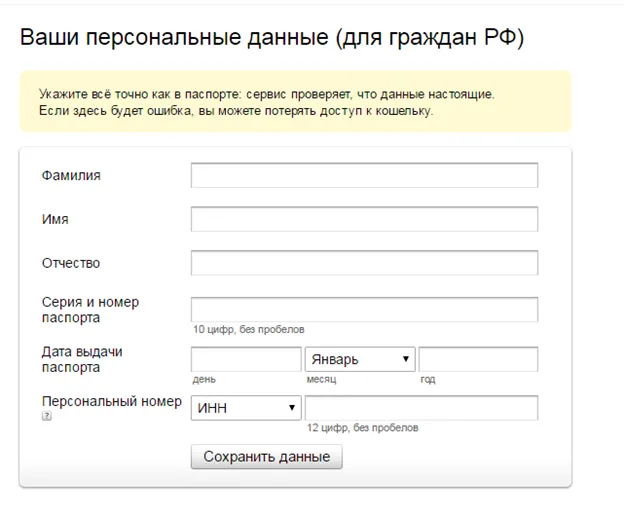Open the Январь month dropdown
The image size is (624, 516).
tap(359, 359)
